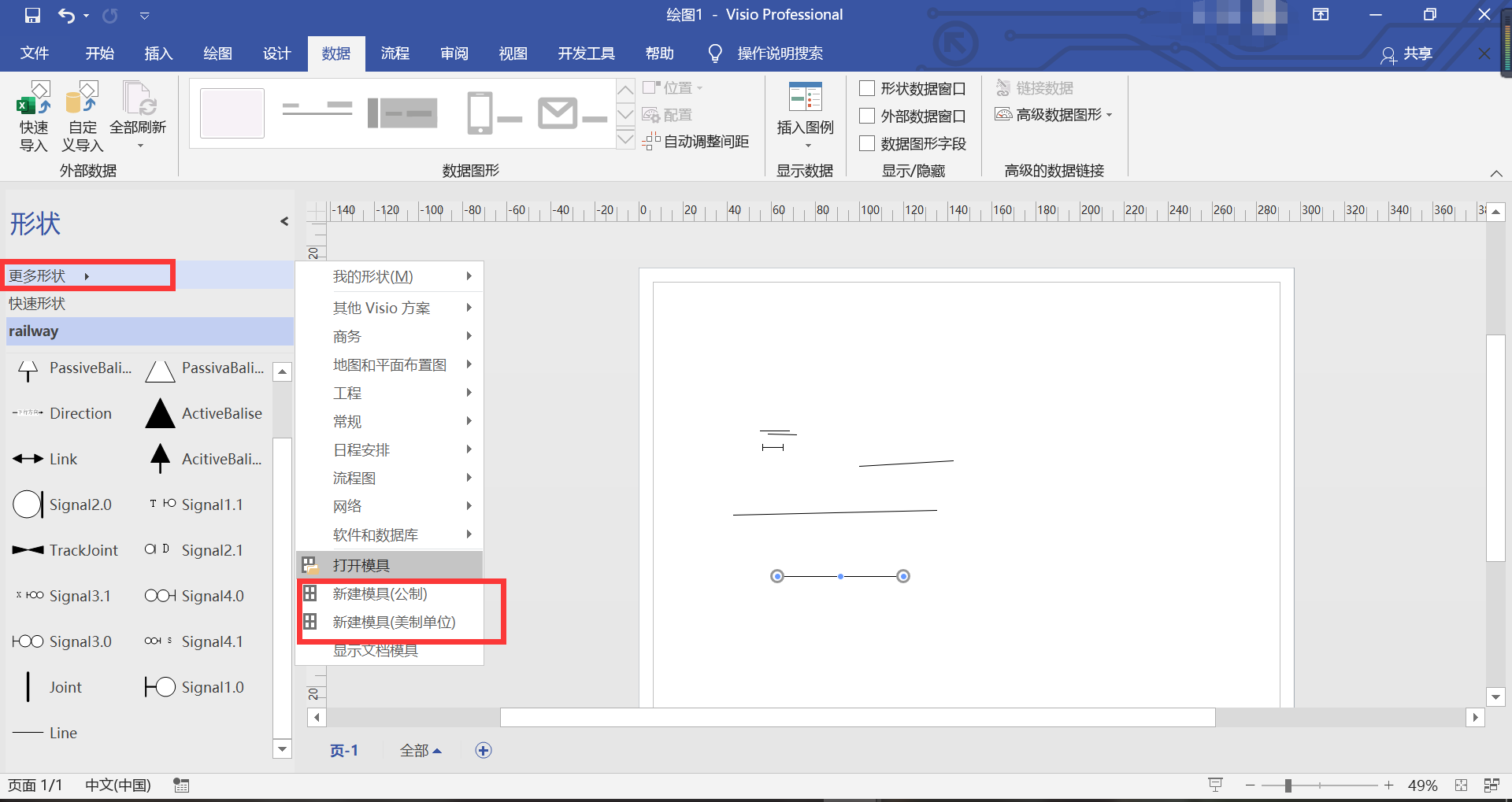Screen dimensions: 1512x802
Task: Select the envelope data graphic thumbnail
Action: coord(573,114)
